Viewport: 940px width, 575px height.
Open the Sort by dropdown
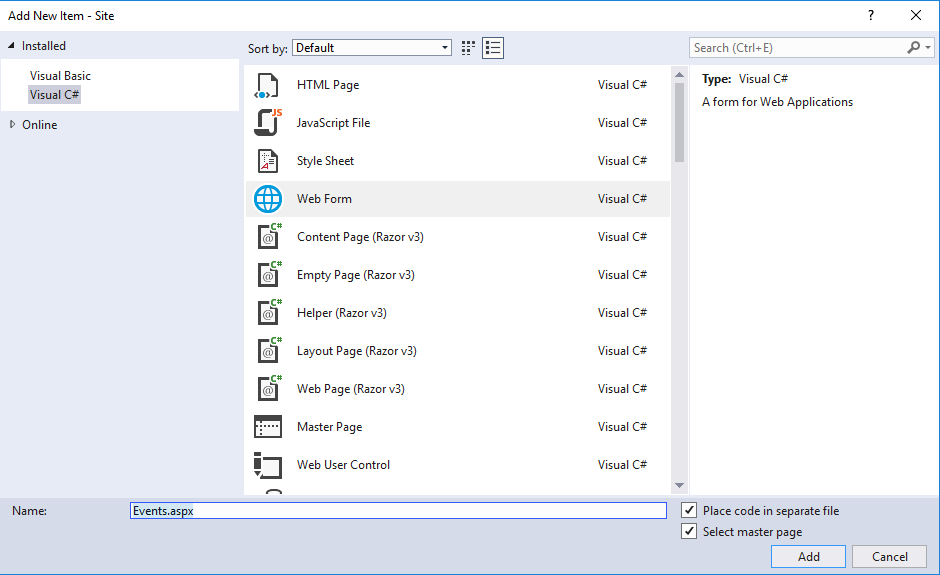point(372,48)
